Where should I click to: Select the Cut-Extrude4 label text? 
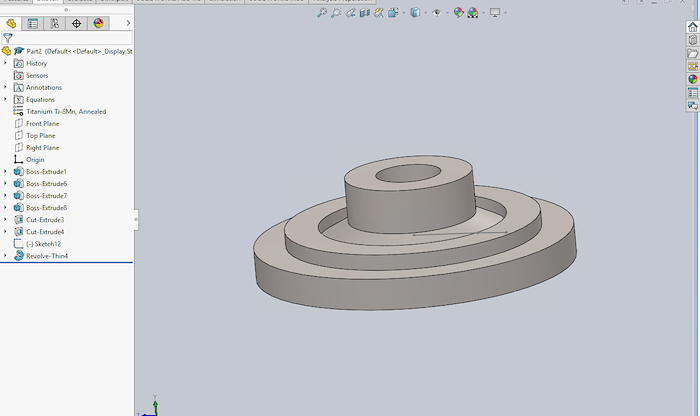pos(45,232)
